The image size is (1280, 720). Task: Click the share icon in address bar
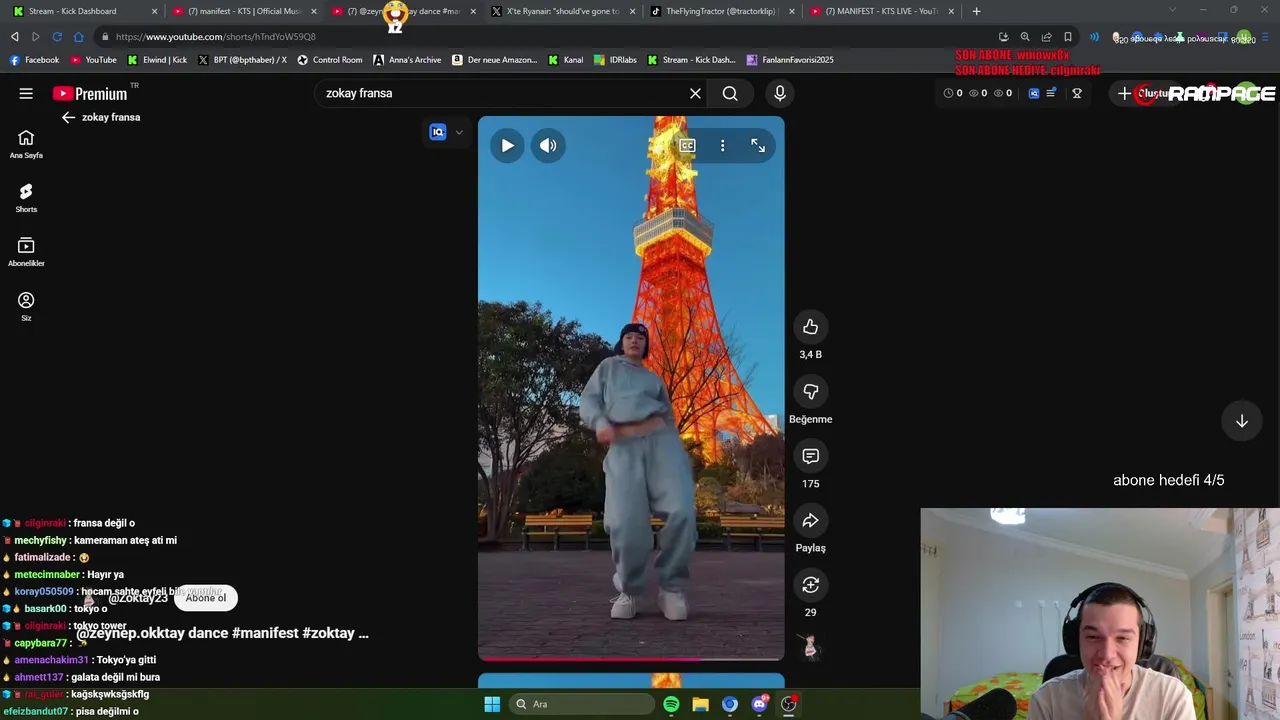pos(1046,37)
